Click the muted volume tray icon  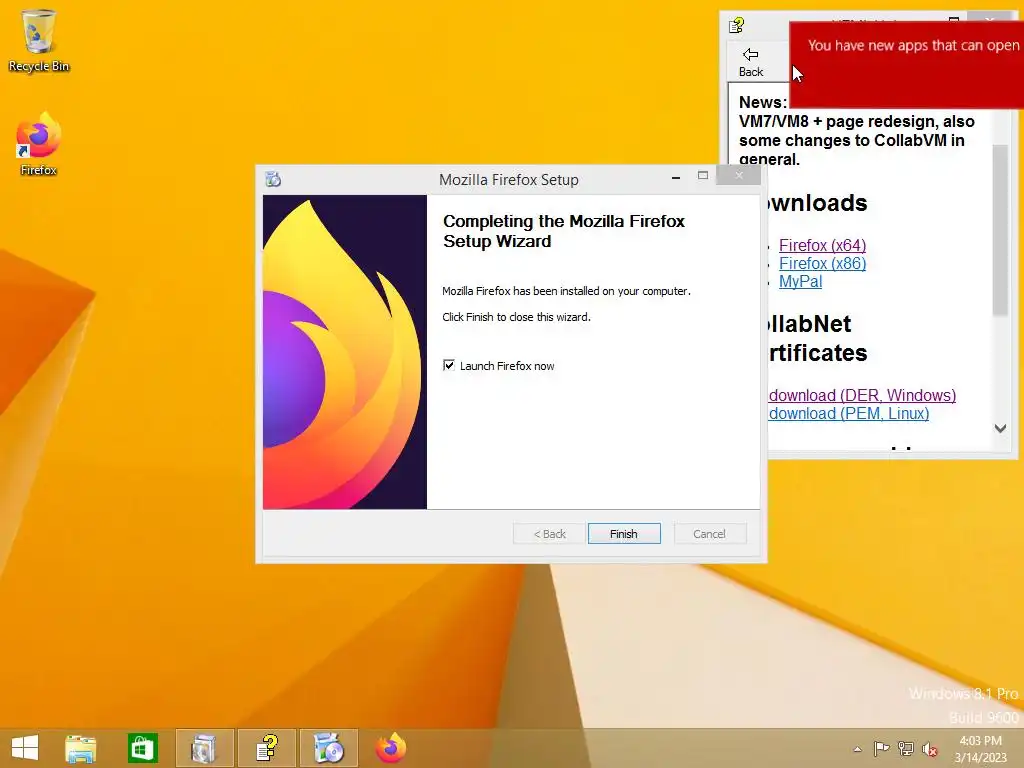click(x=930, y=748)
